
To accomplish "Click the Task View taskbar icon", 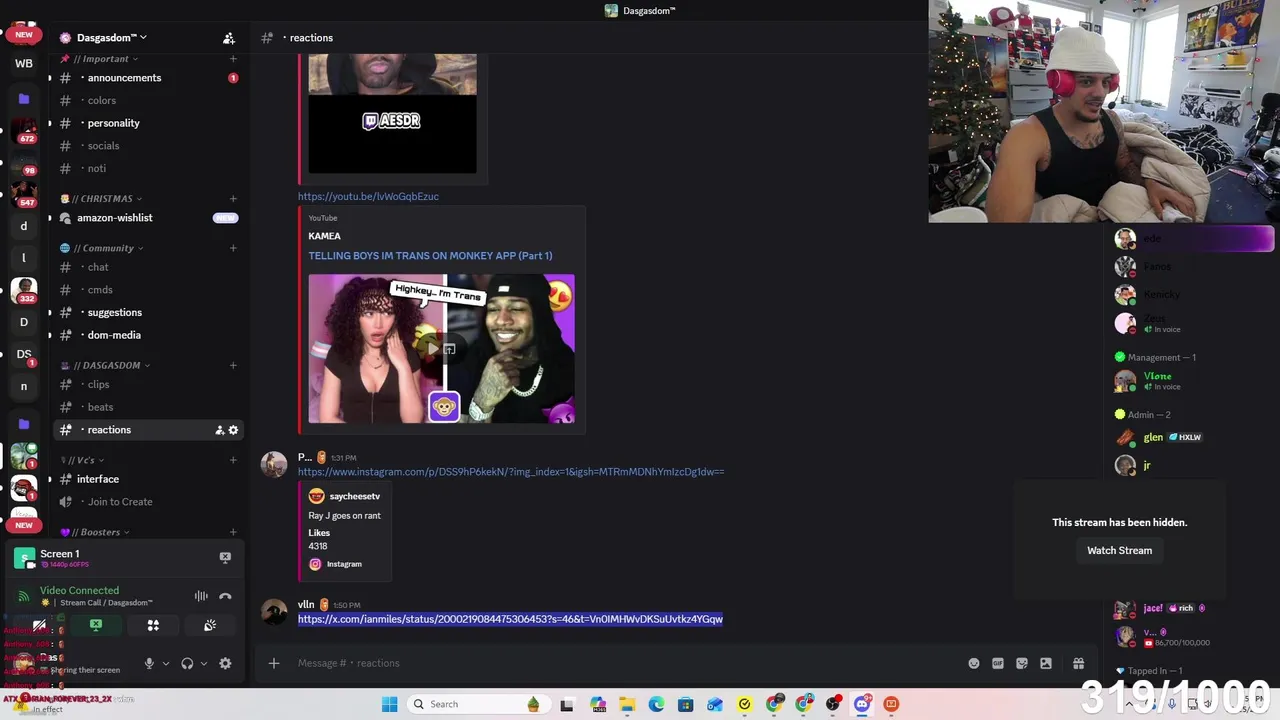I will (x=567, y=704).
